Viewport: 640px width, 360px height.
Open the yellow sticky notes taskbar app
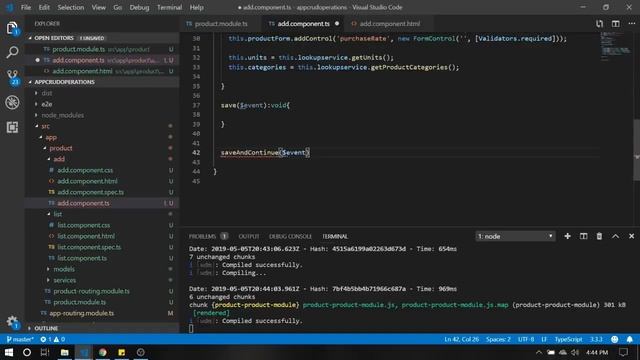[122, 352]
